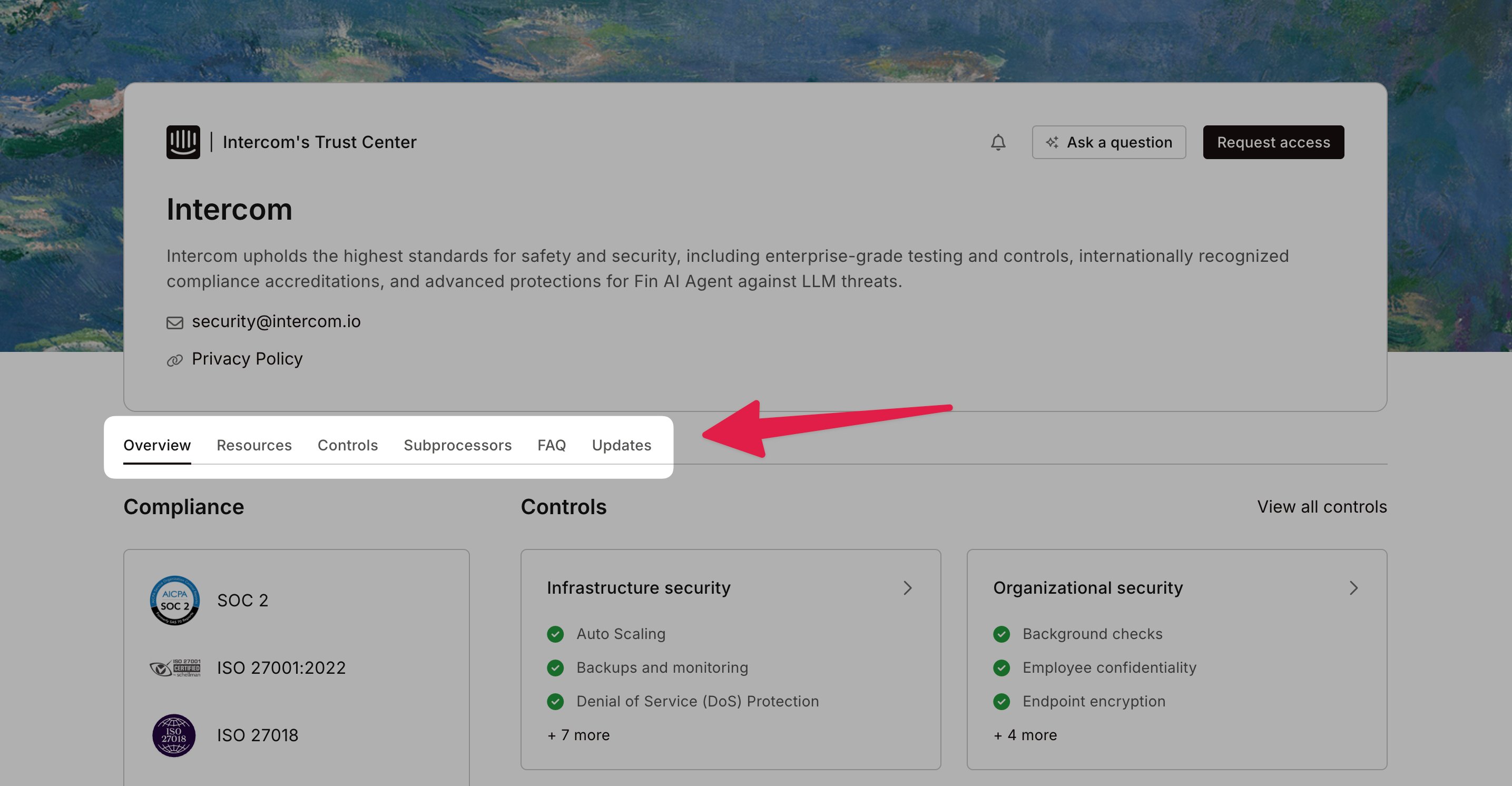This screenshot has height=786, width=1512.
Task: Open the Controls tab
Action: pos(348,445)
